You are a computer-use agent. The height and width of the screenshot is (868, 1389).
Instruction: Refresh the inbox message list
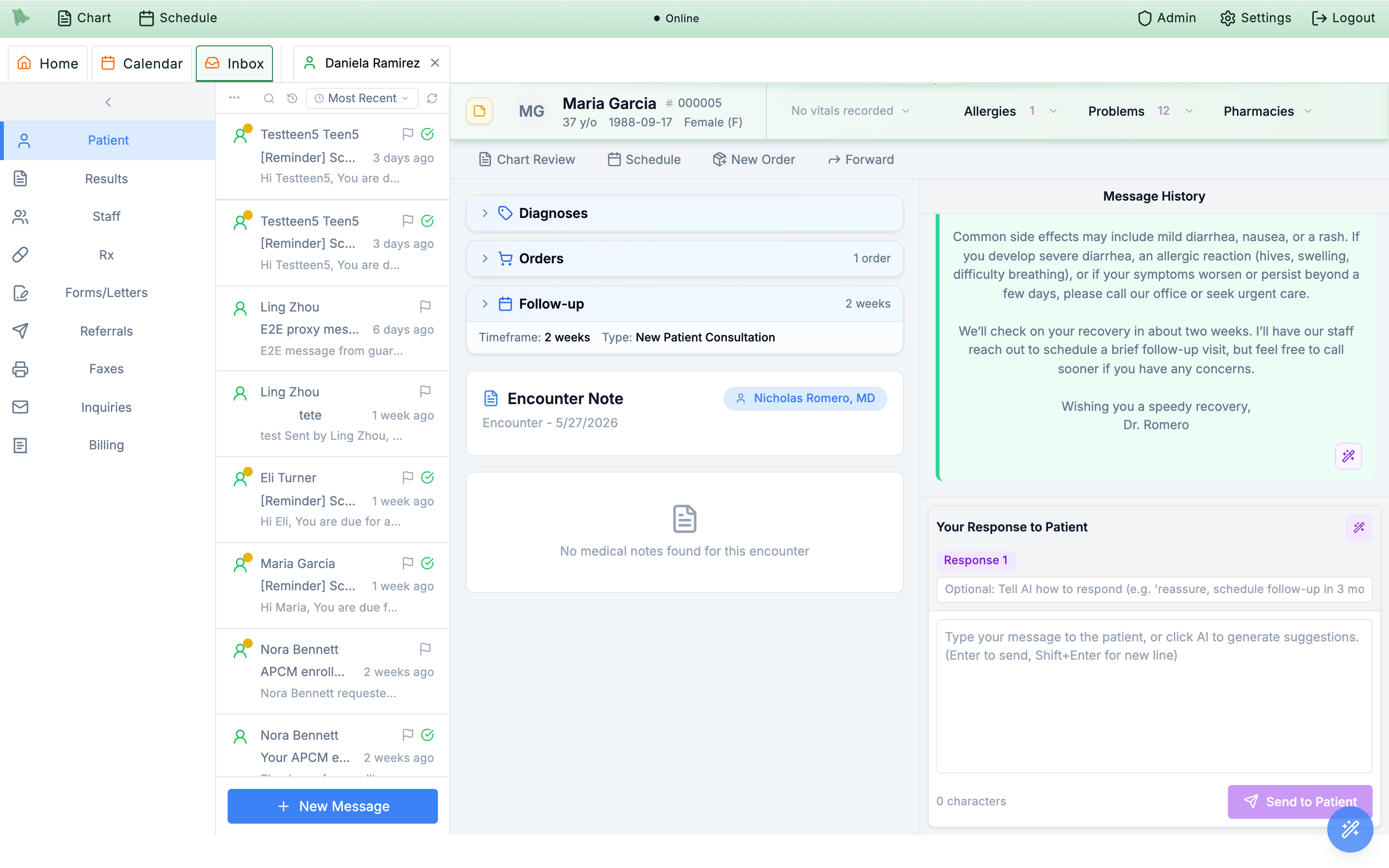click(432, 98)
